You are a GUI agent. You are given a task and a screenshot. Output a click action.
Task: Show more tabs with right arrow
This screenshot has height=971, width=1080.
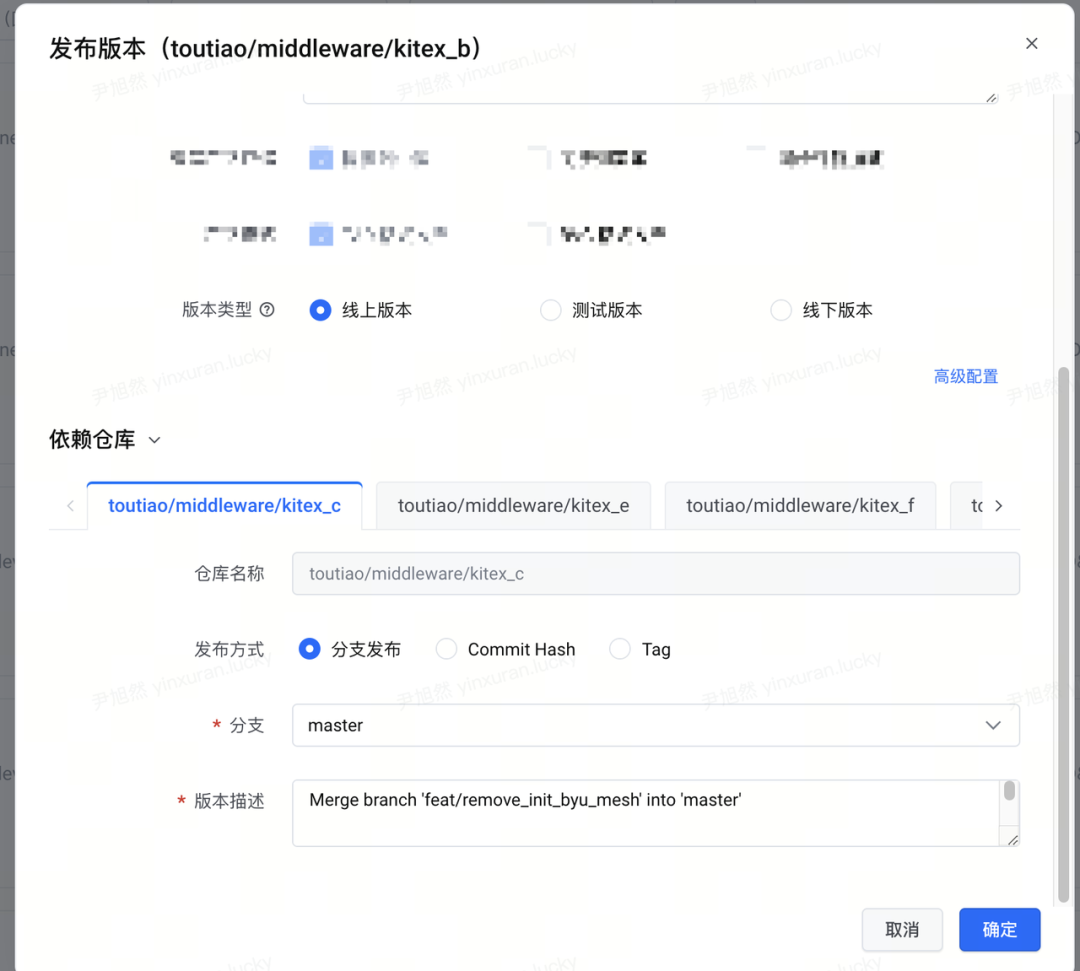coord(999,506)
